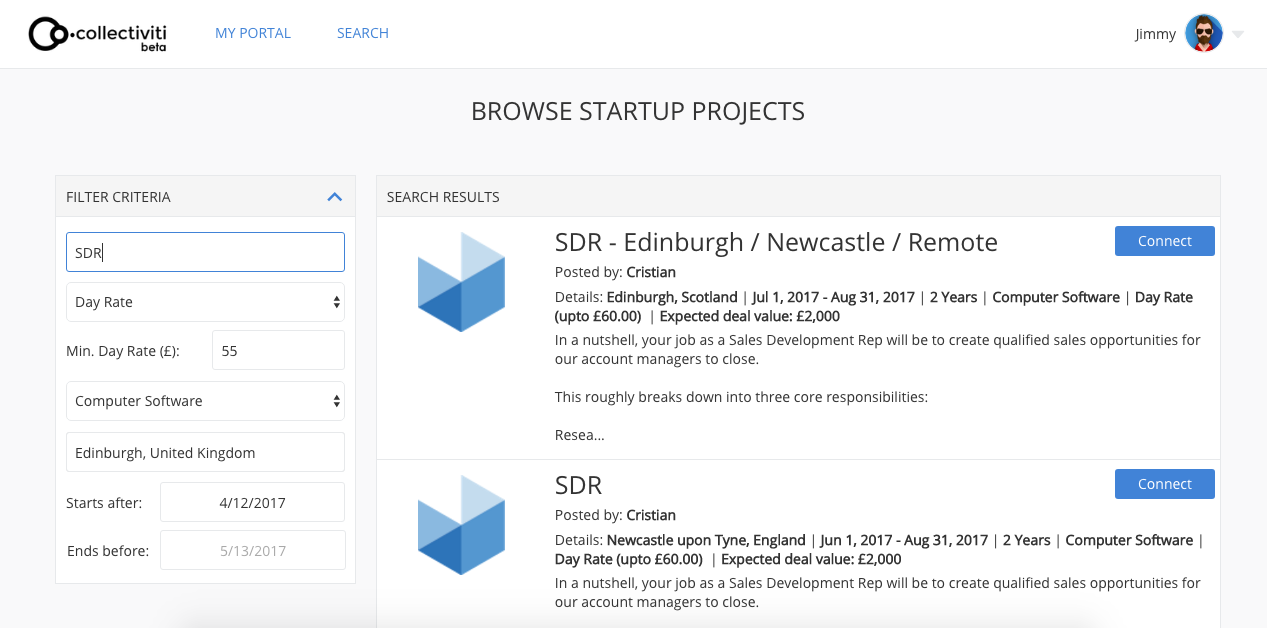This screenshot has width=1267, height=628.
Task: Connect to SDR Edinburgh / Newcastle / Remote project
Action: (1165, 241)
